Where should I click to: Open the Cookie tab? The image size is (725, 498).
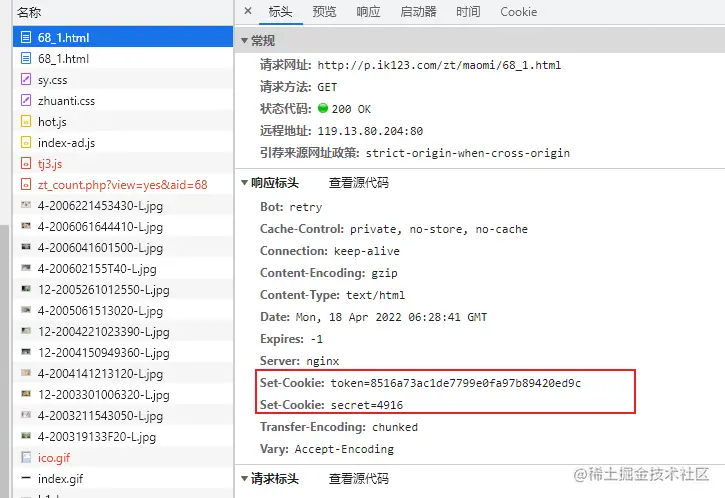tap(518, 12)
